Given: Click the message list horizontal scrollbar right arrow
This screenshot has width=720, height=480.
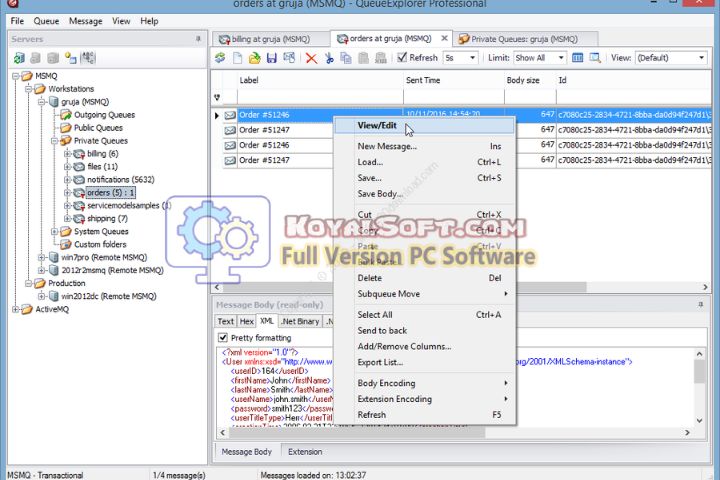Looking at the screenshot, I should pyautogui.click(x=705, y=287).
